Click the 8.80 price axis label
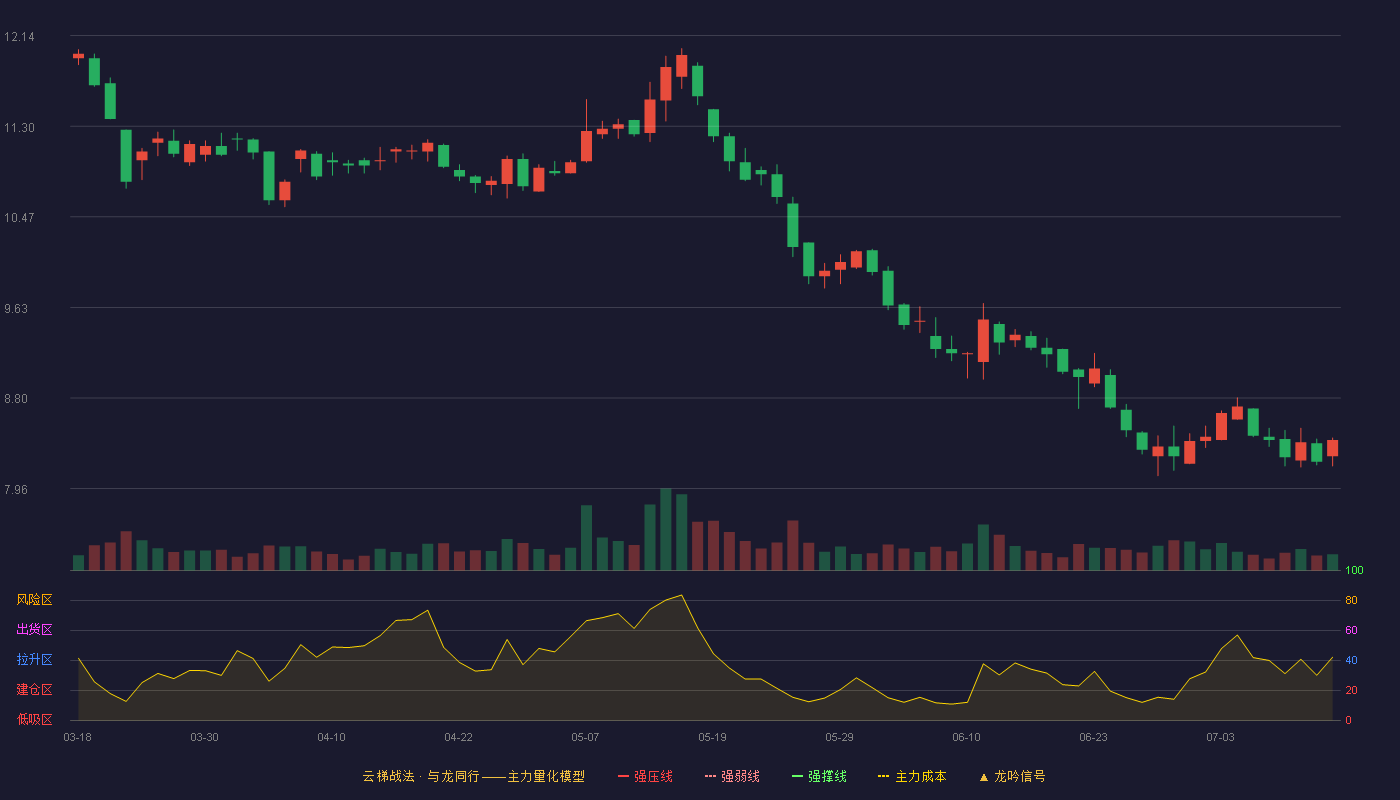Viewport: 1400px width, 800px height. pyautogui.click(x=16, y=399)
